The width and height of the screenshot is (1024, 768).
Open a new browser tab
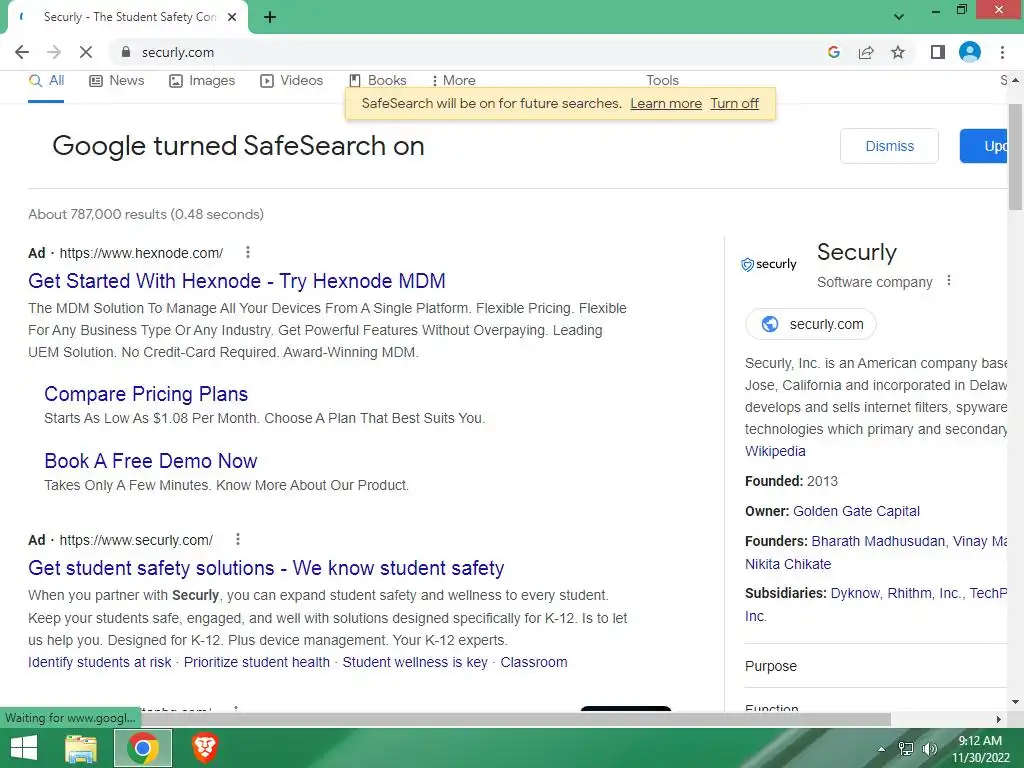(270, 18)
